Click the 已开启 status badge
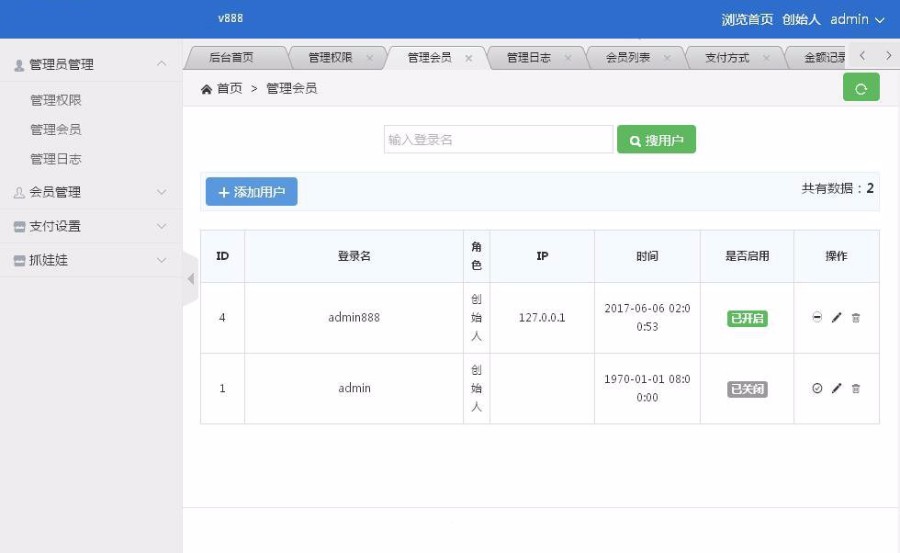 747,318
